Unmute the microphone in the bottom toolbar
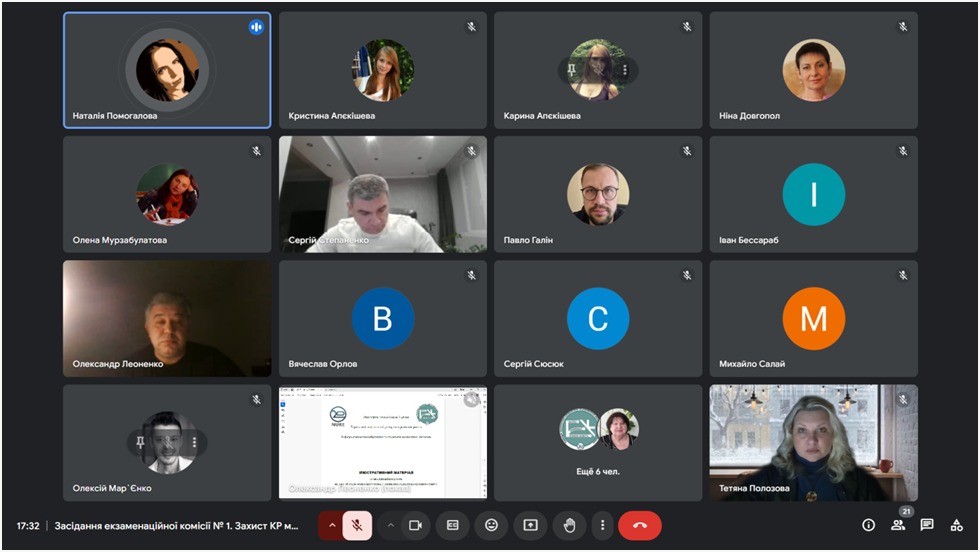 click(357, 525)
